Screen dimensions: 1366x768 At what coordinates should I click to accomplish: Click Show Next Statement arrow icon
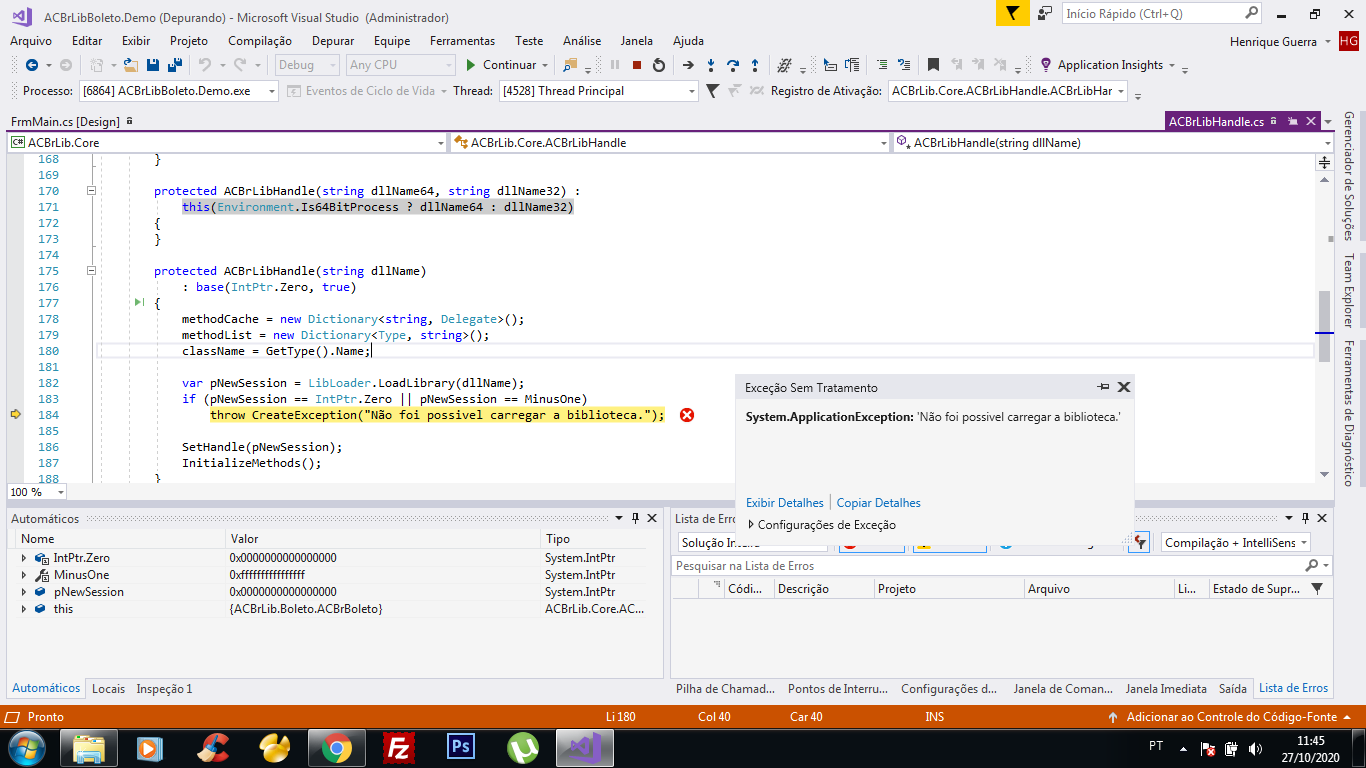tap(688, 65)
